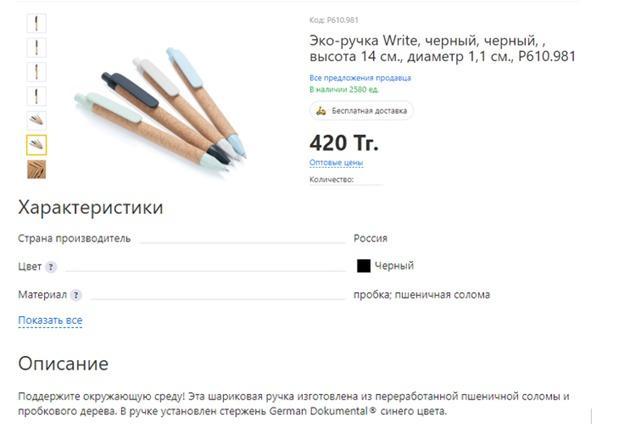Select the second pen thumbnail

coord(37,47)
